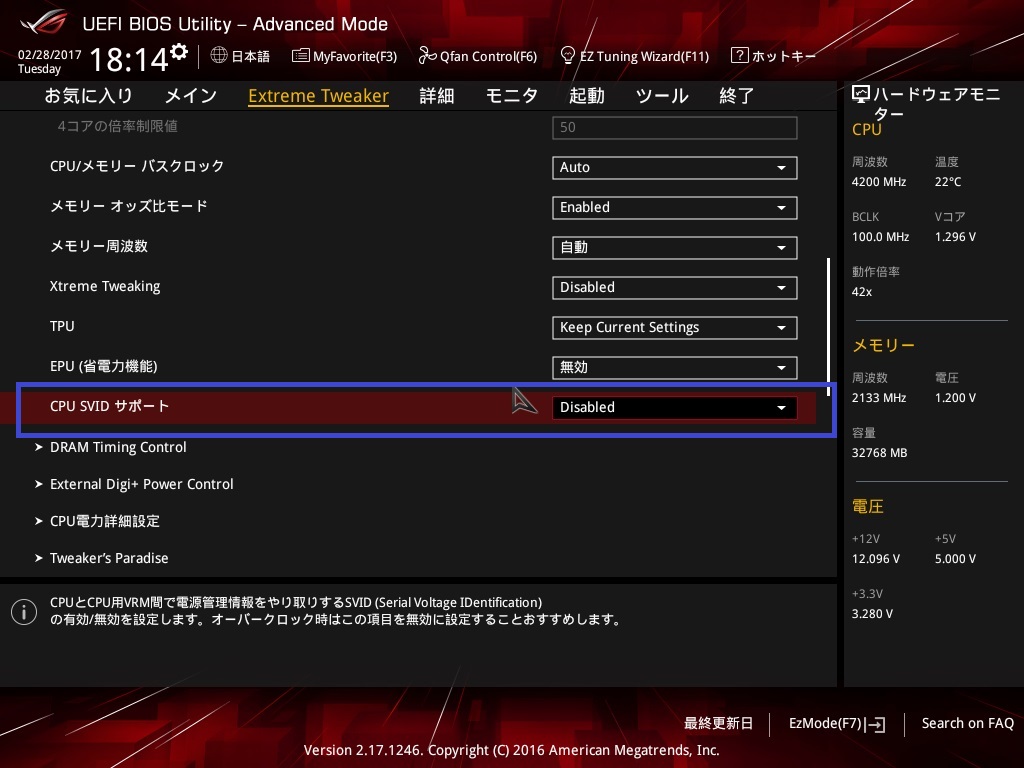Open EPU (省電力機能) dropdown
1024x768 pixels.
675,368
